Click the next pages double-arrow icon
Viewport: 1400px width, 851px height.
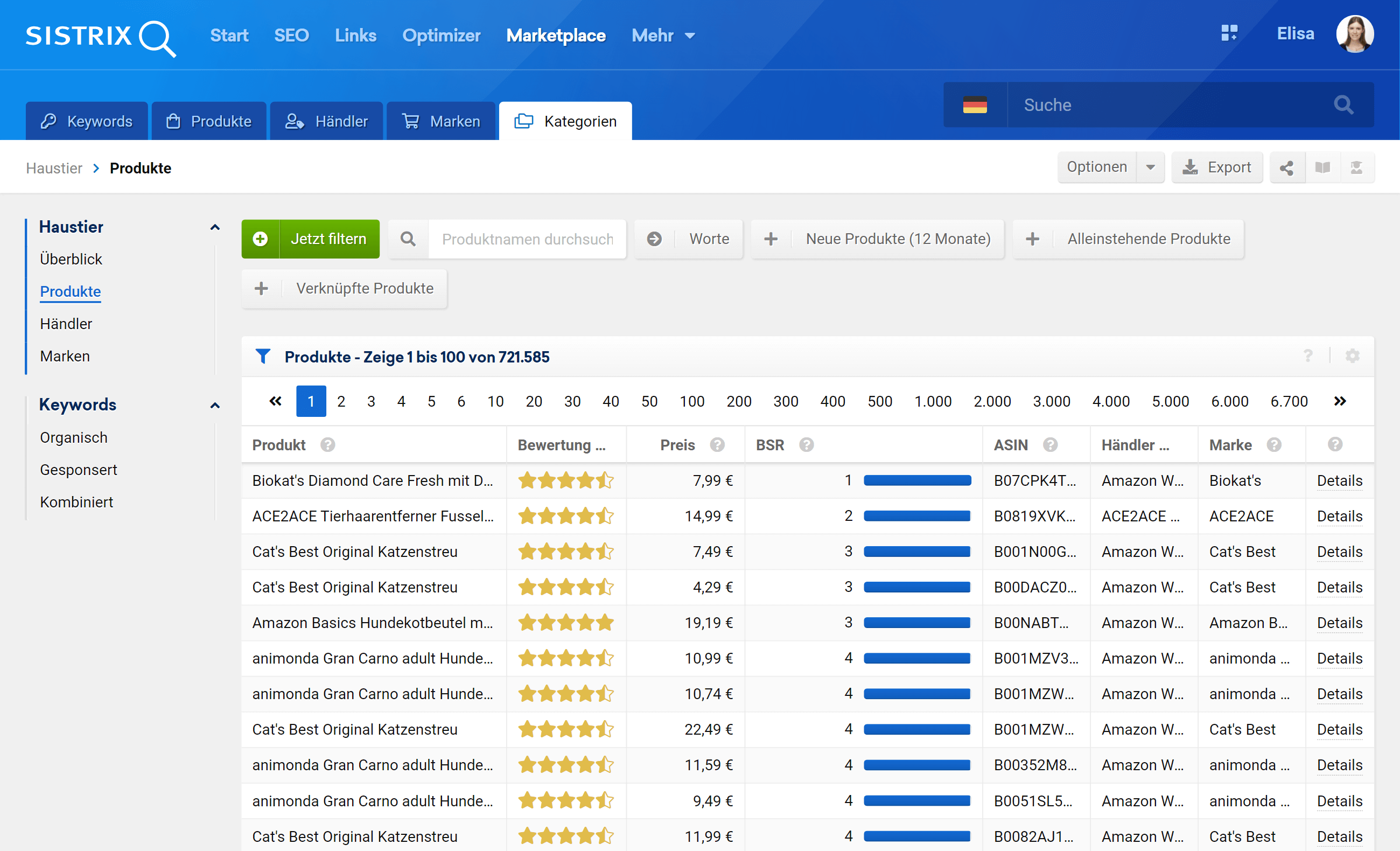(1340, 401)
